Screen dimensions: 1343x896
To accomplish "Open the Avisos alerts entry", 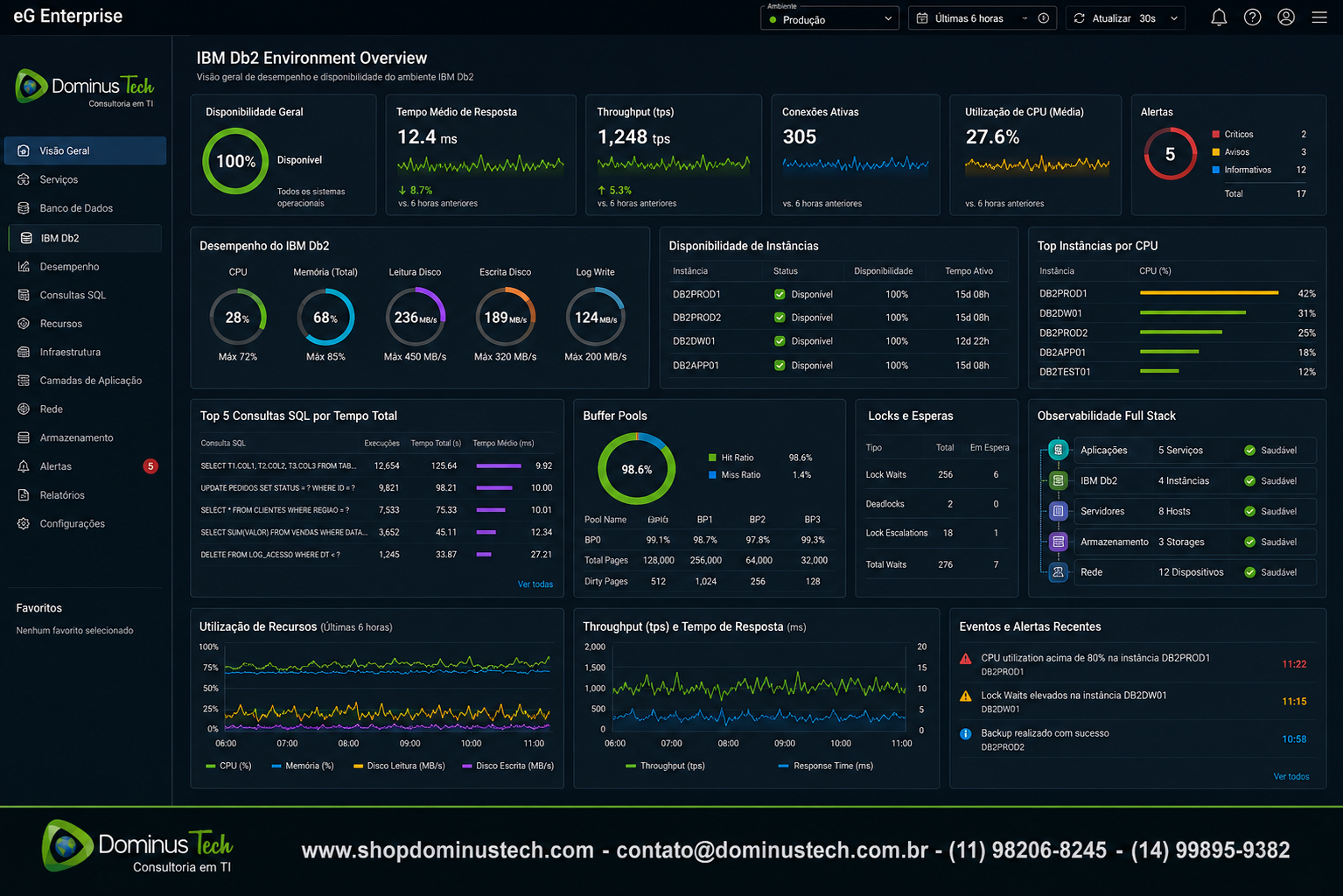I will point(1259,152).
